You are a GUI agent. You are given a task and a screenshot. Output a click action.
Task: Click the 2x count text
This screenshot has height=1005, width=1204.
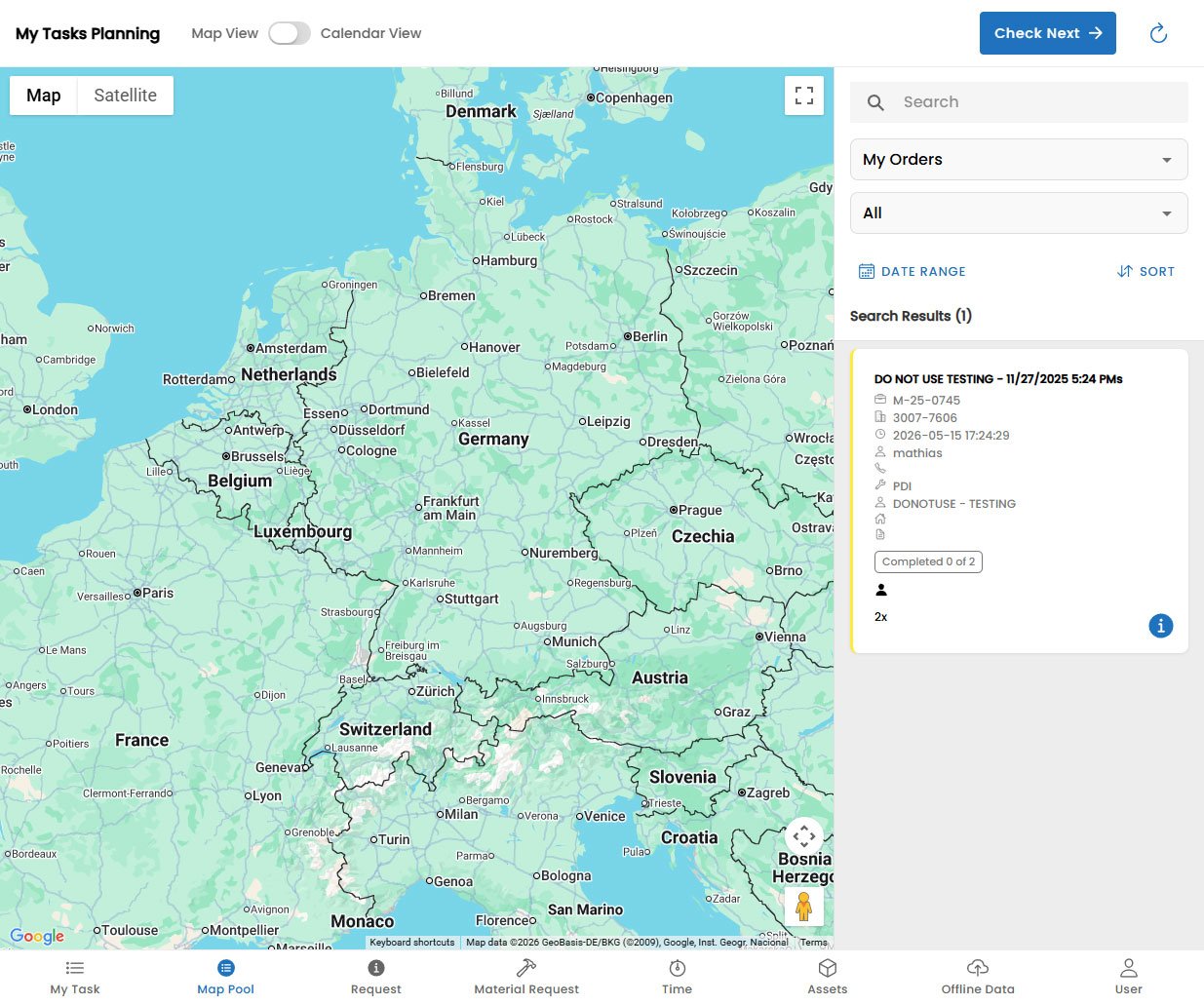pyautogui.click(x=881, y=617)
